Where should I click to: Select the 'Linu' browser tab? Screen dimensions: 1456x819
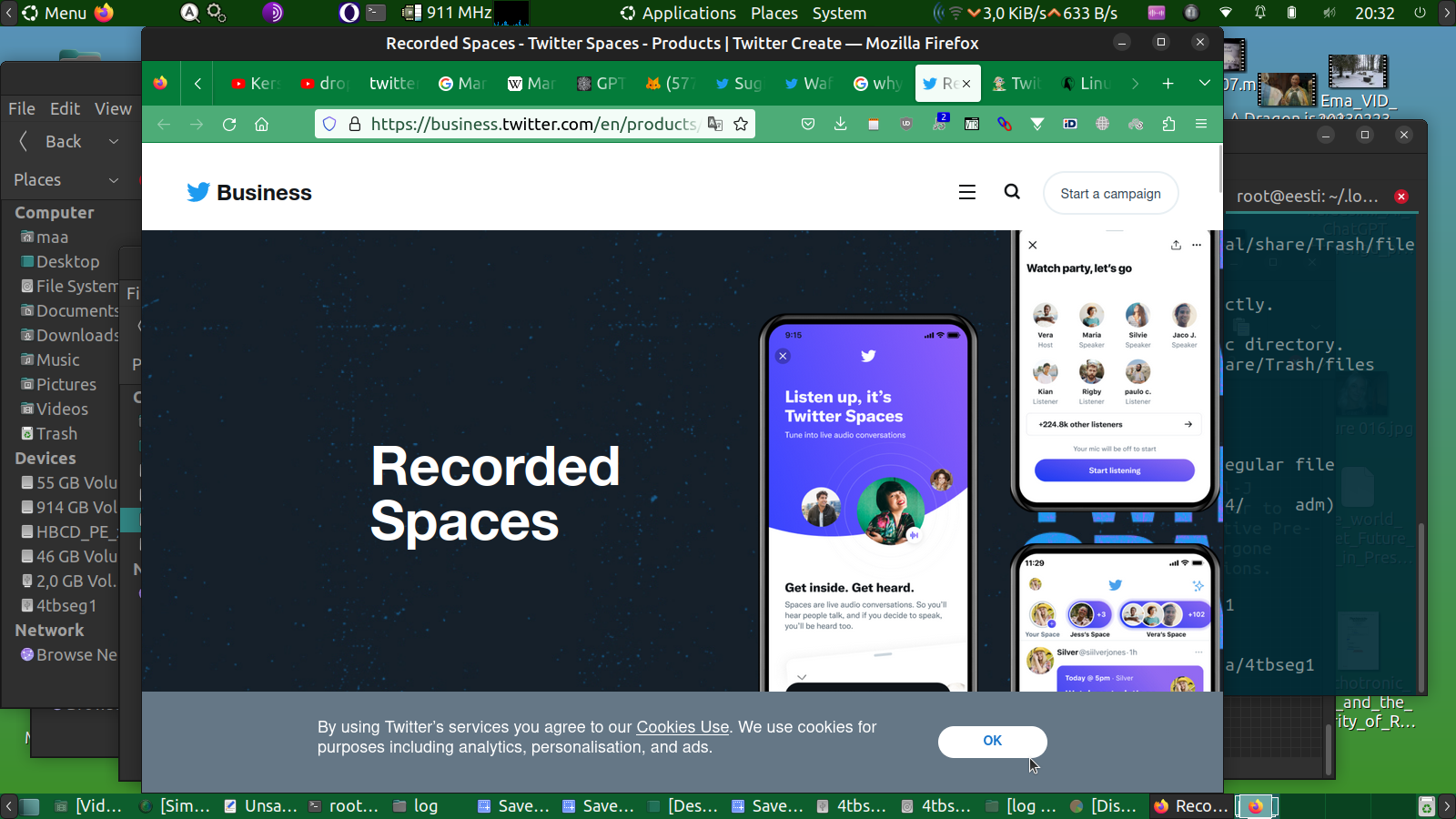(1086, 84)
